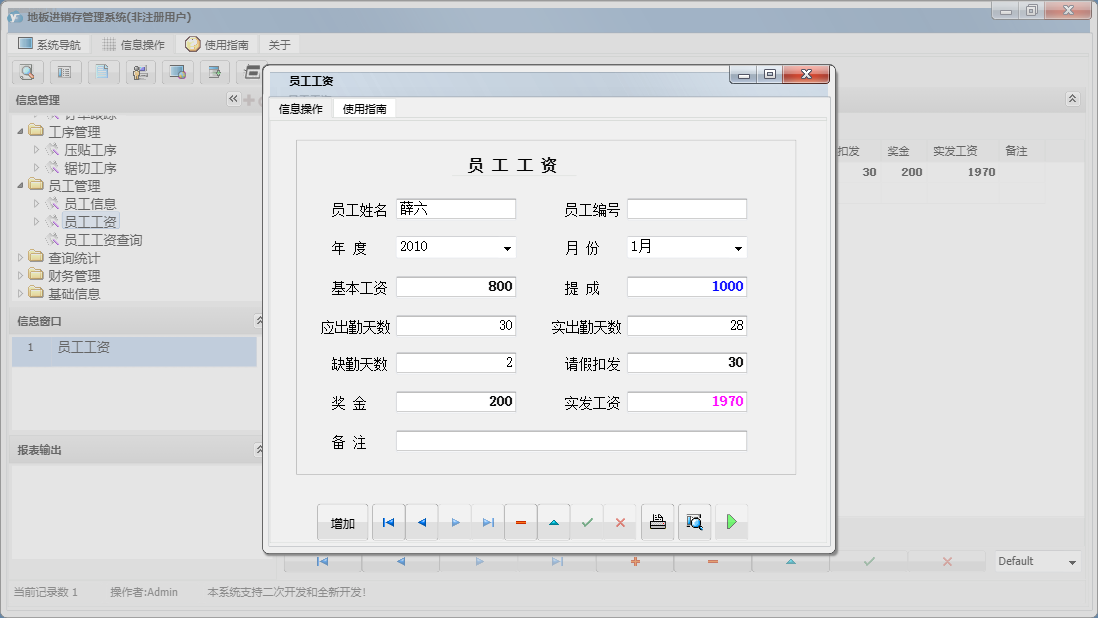Click the empty 备注 remarks field
Viewport: 1098px width, 618px height.
point(571,441)
